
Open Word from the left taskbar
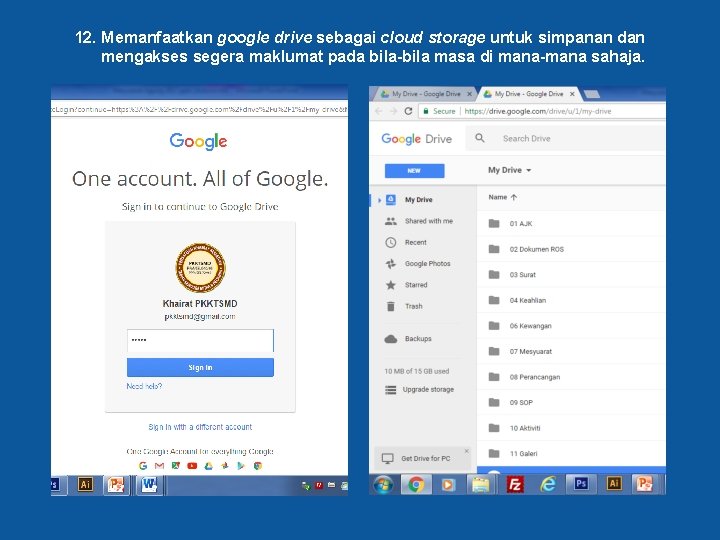pos(149,484)
